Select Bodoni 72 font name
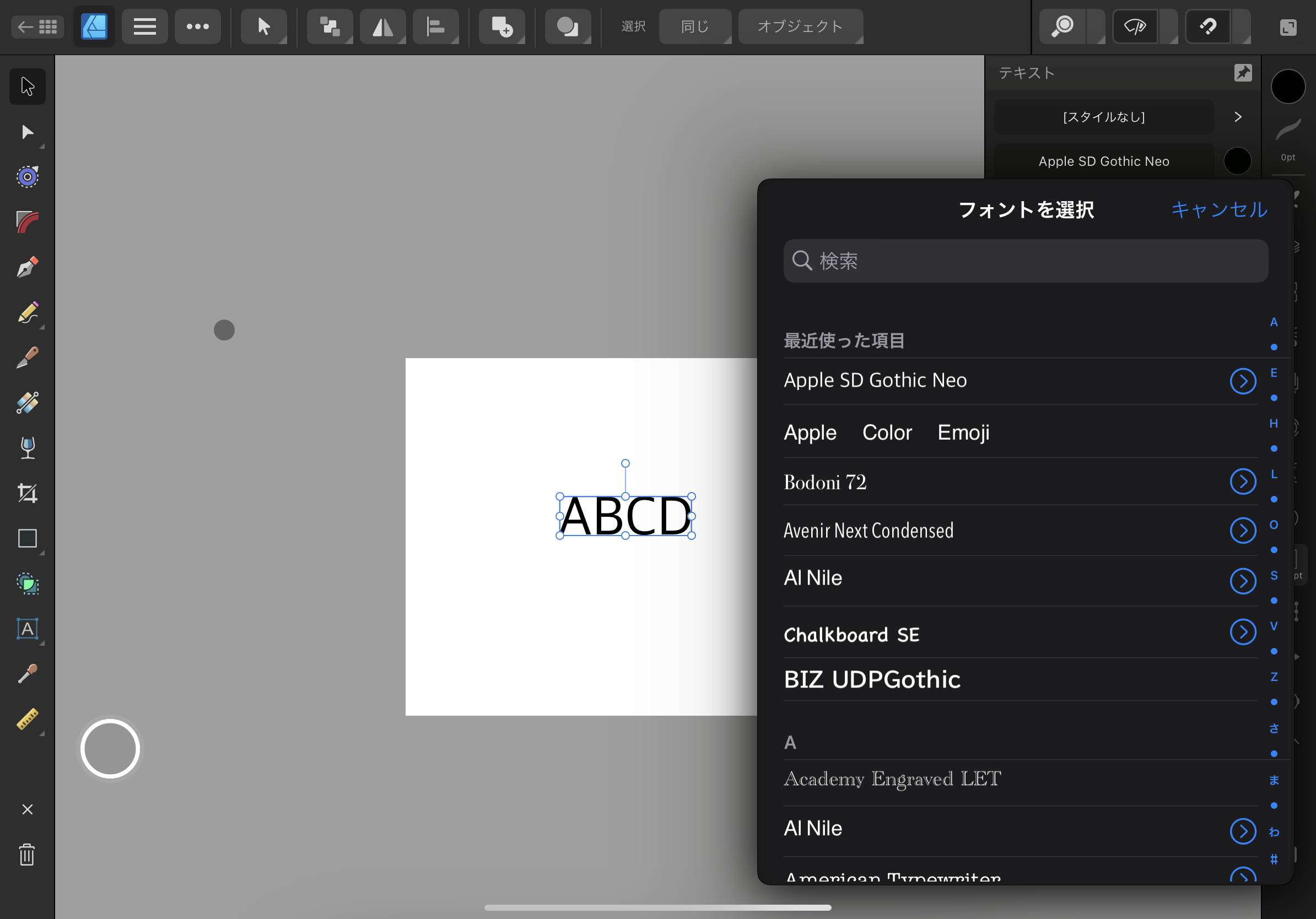 825,483
